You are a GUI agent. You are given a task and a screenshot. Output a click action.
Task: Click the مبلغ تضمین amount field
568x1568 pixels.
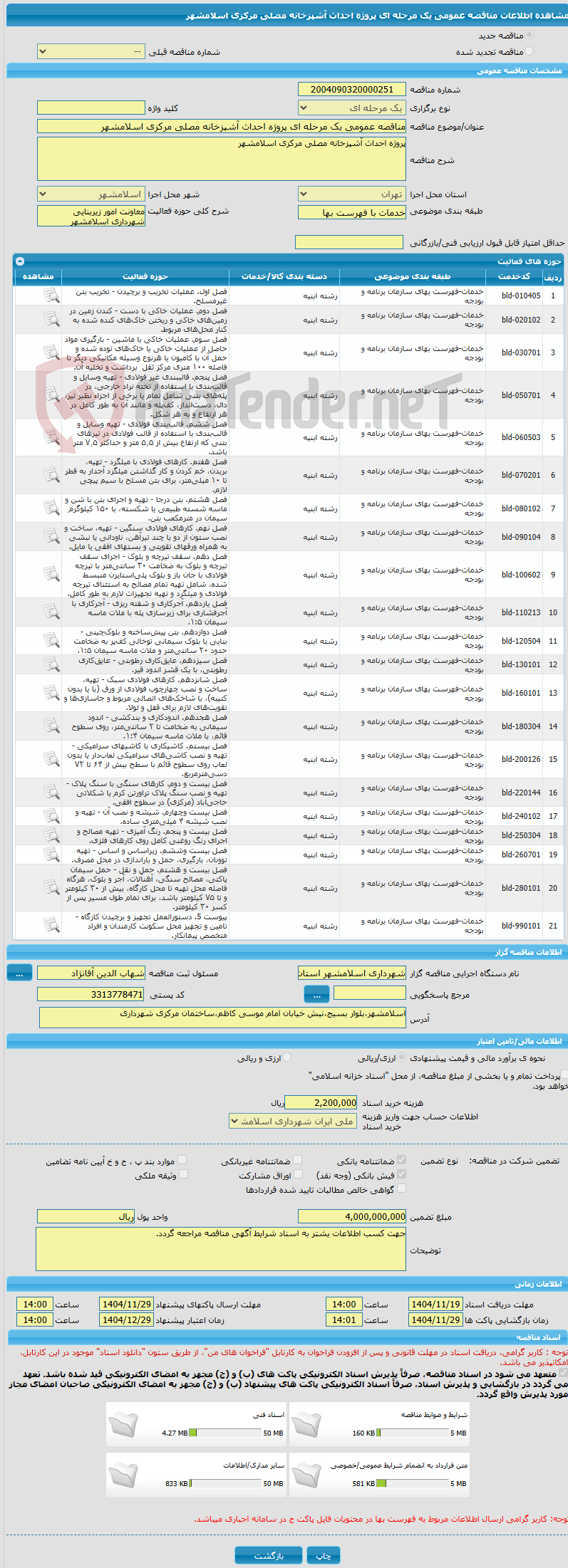click(352, 1217)
